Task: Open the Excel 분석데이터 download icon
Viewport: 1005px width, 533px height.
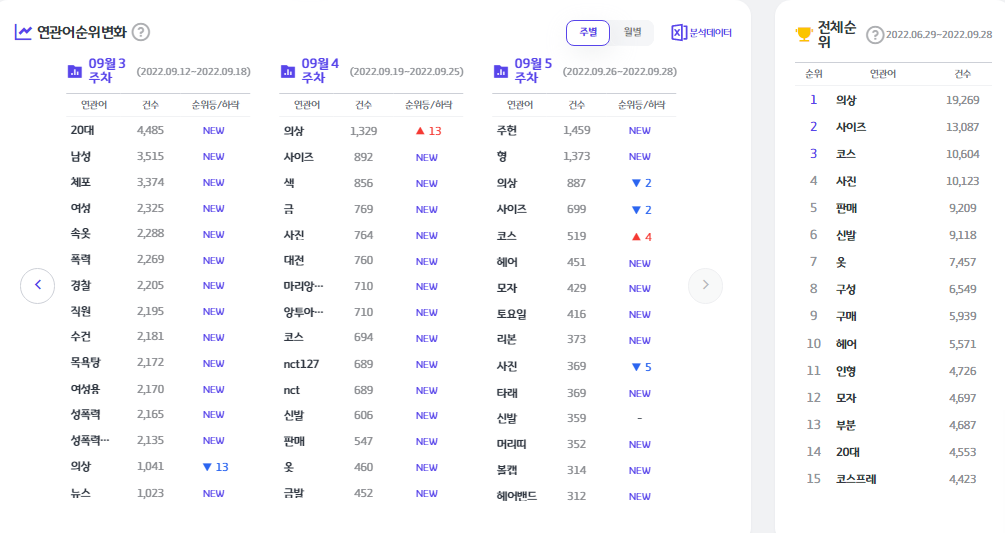Action: 679,33
